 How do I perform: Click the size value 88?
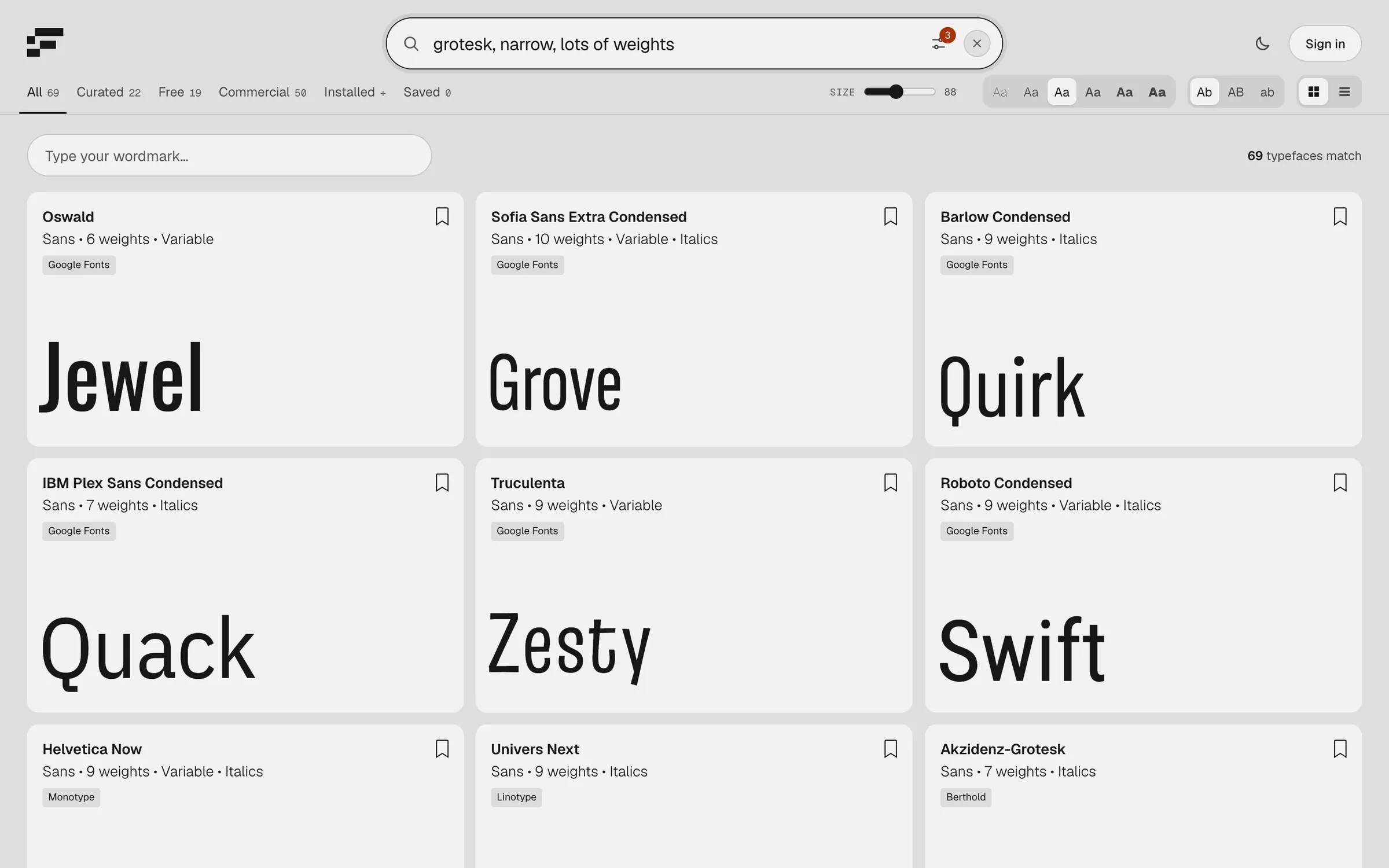tap(950, 92)
